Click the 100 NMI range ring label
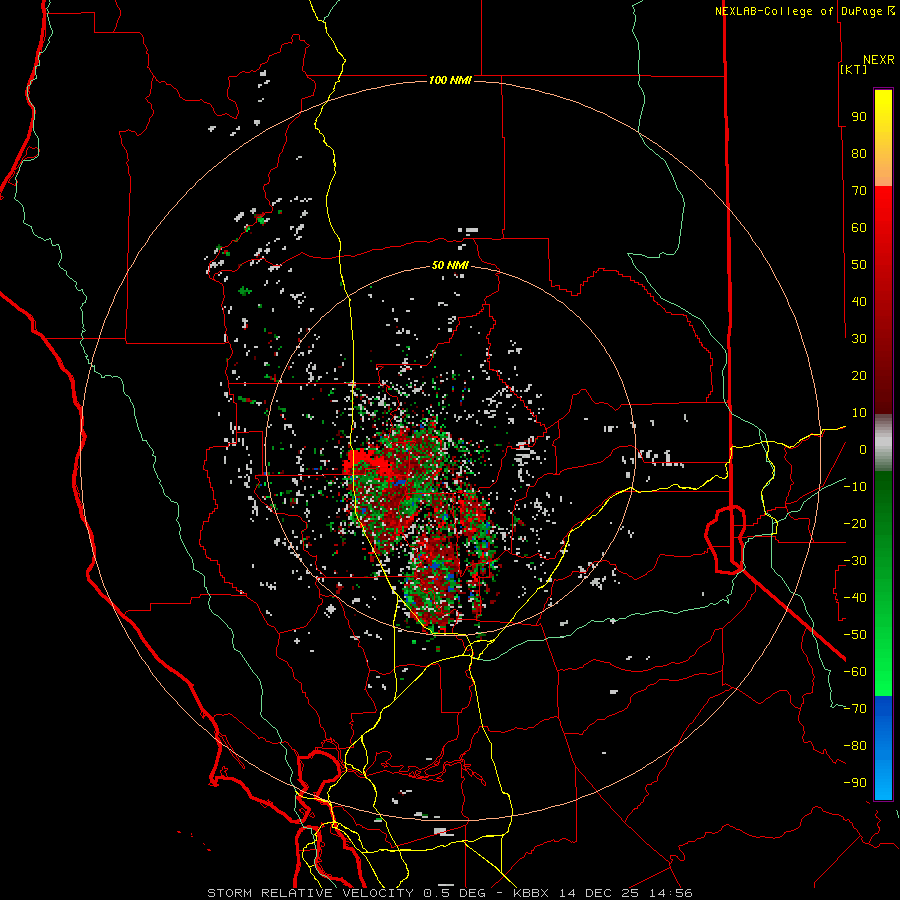Screen dimensions: 900x900 (450, 80)
